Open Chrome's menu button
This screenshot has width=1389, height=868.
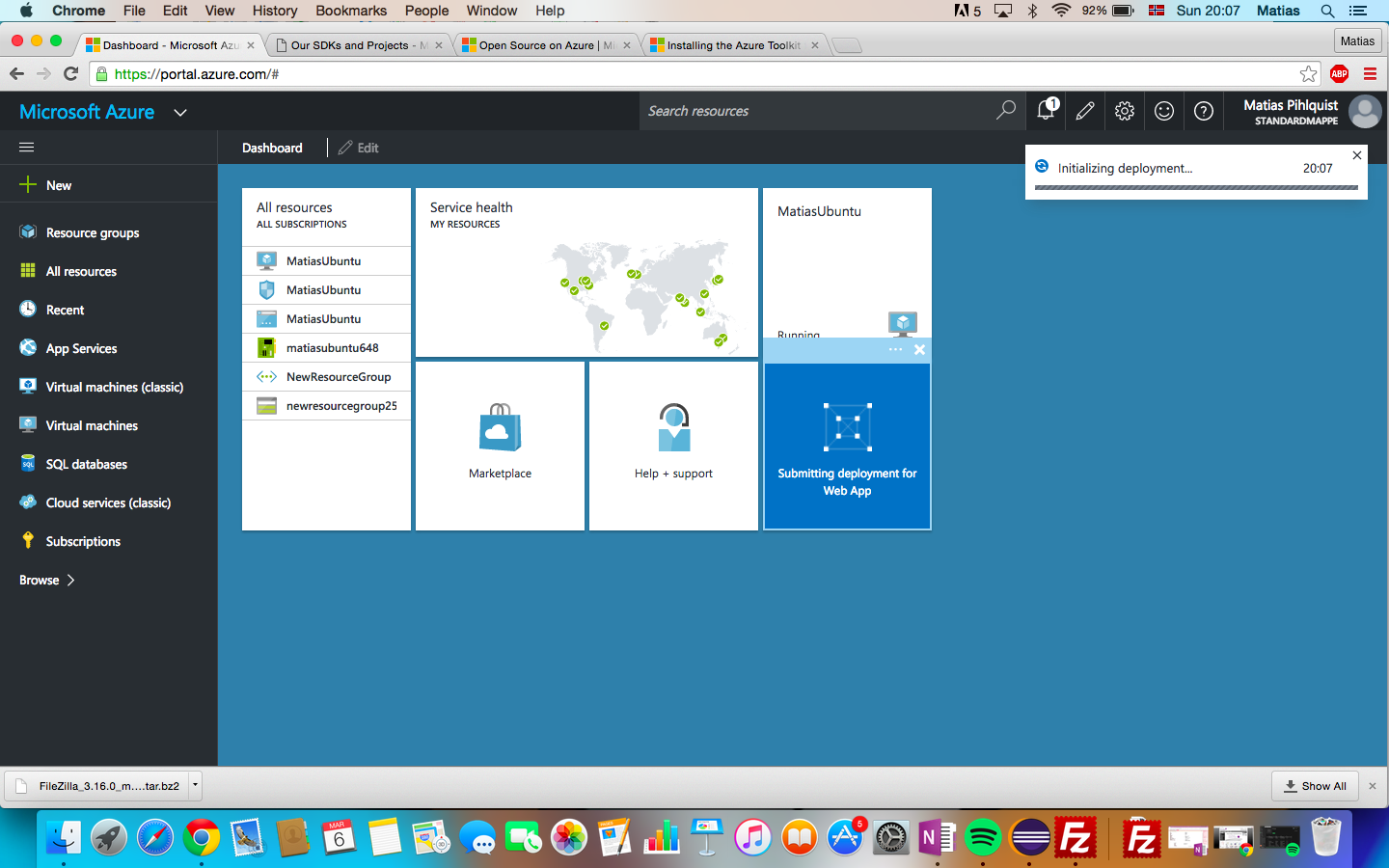pyautogui.click(x=1370, y=74)
